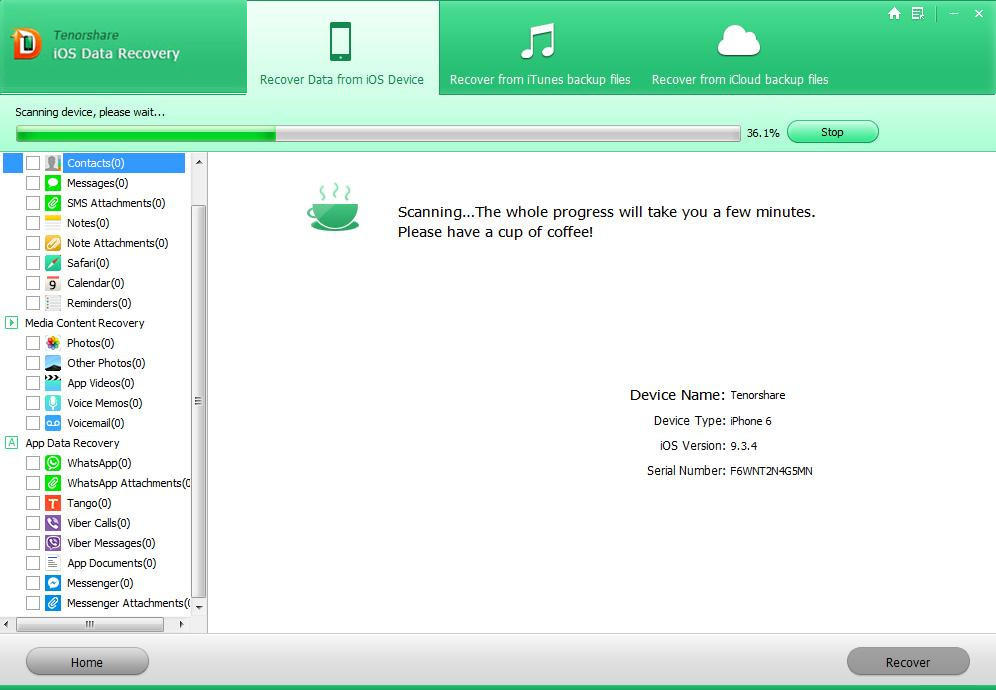Minimize the iOS Data Recovery window
This screenshot has height=690, width=996.
coord(953,13)
